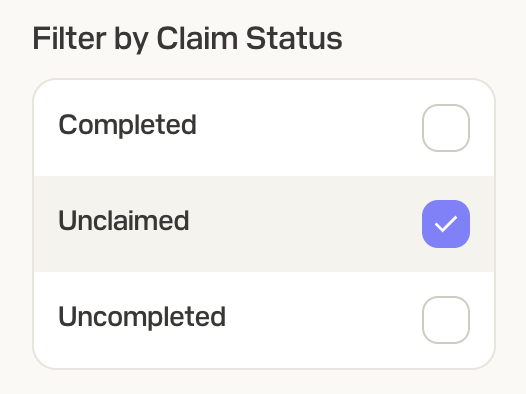Filter claims by Uncompleted status

[446, 320]
